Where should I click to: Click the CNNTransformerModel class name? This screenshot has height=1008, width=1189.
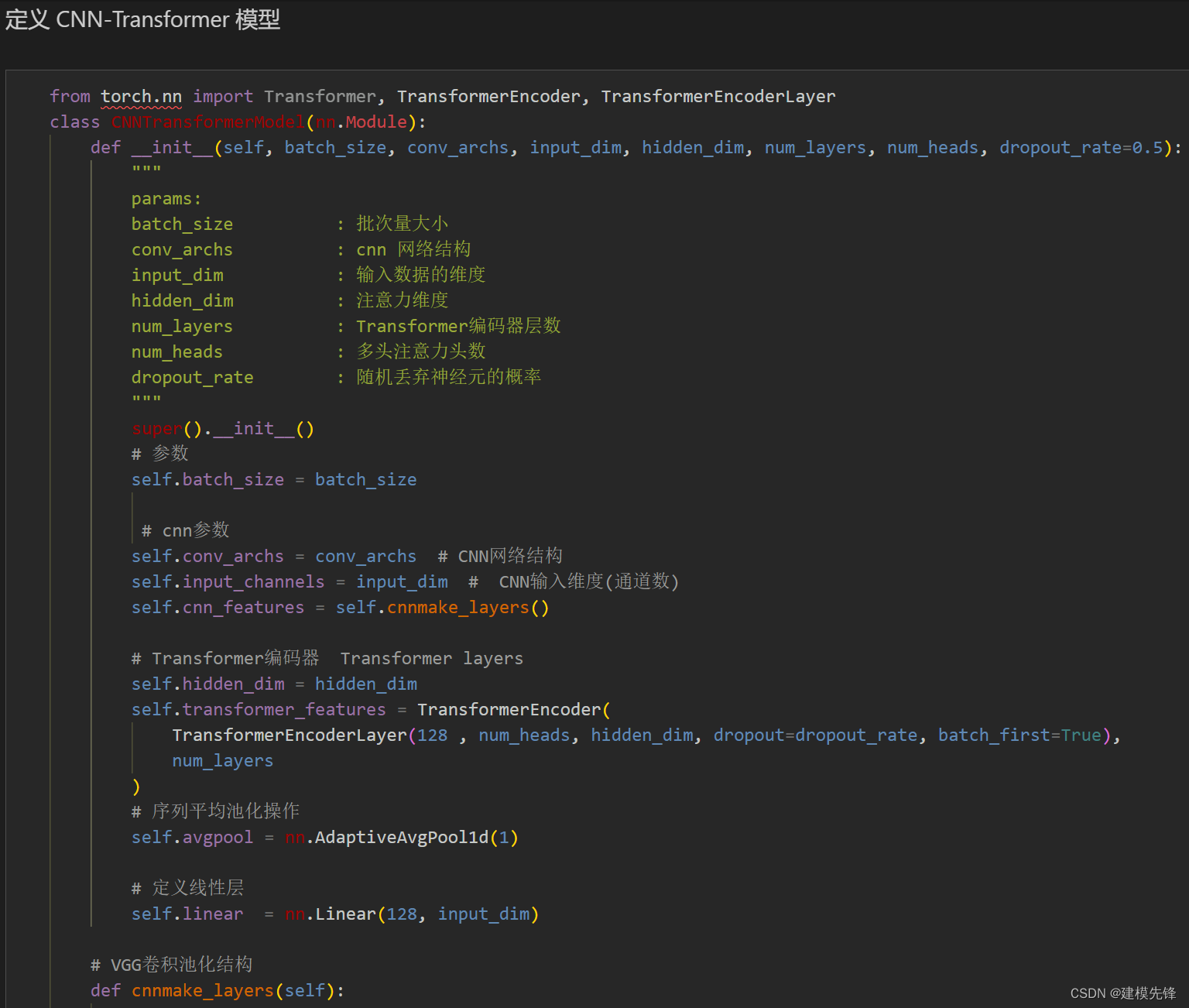[x=207, y=122]
